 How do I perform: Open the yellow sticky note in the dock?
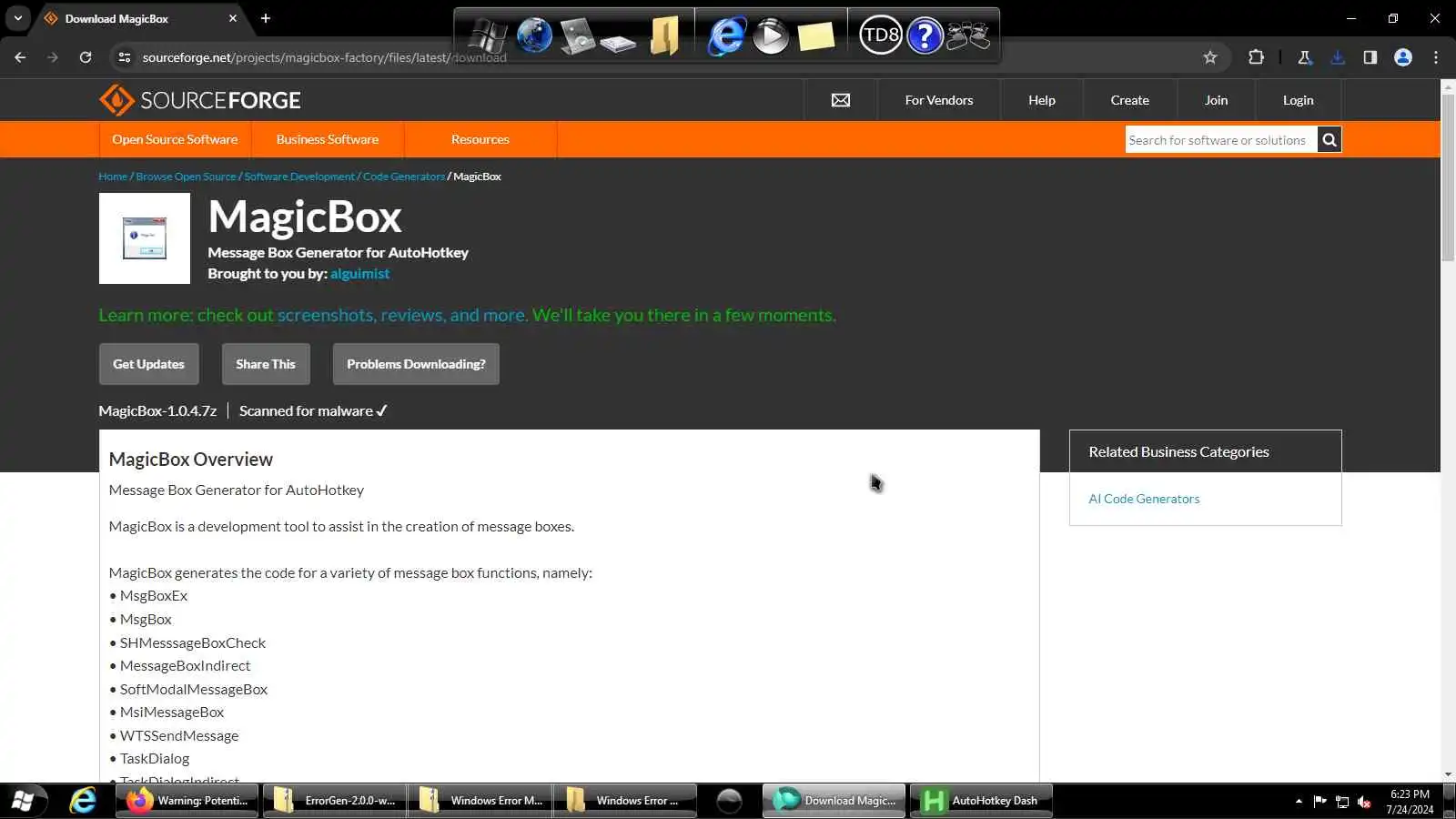click(x=815, y=36)
